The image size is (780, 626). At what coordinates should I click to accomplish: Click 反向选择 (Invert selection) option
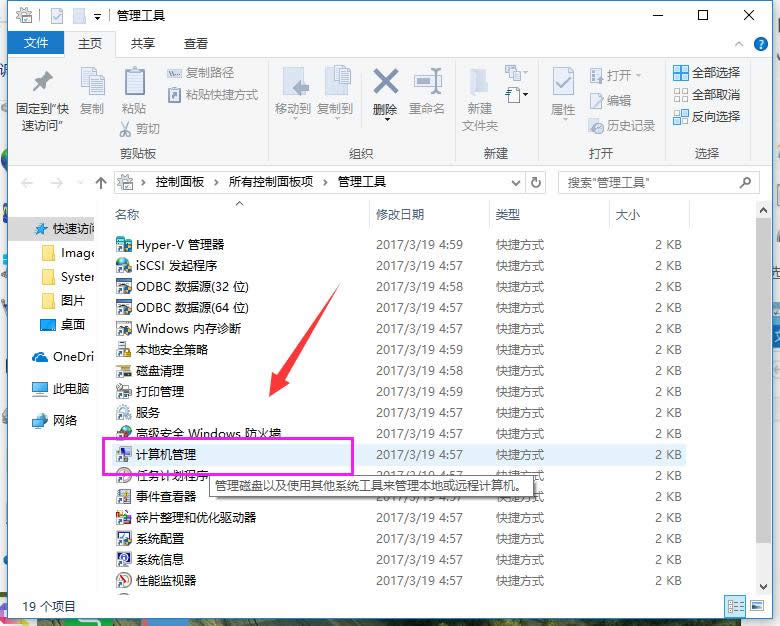[707, 117]
